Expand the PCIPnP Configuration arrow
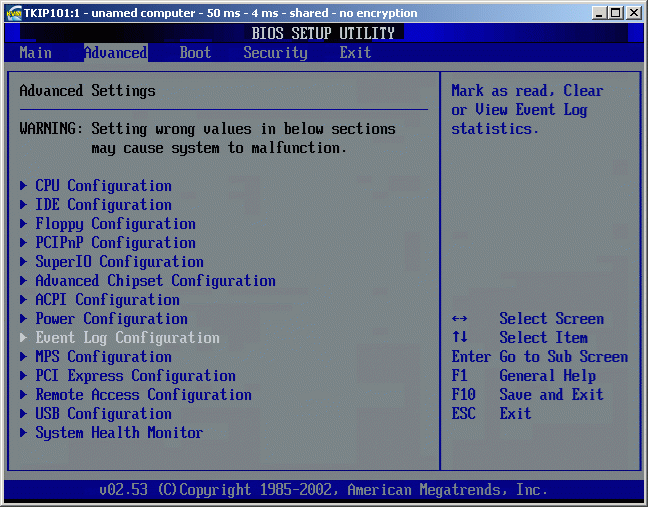This screenshot has width=648, height=507. click(x=24, y=243)
